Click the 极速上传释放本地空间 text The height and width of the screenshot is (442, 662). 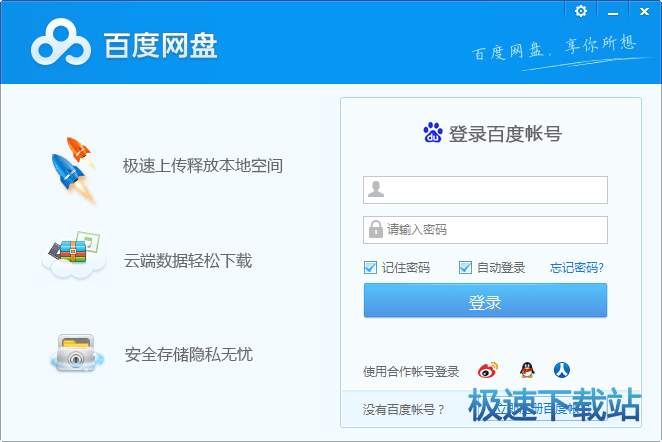coord(203,166)
